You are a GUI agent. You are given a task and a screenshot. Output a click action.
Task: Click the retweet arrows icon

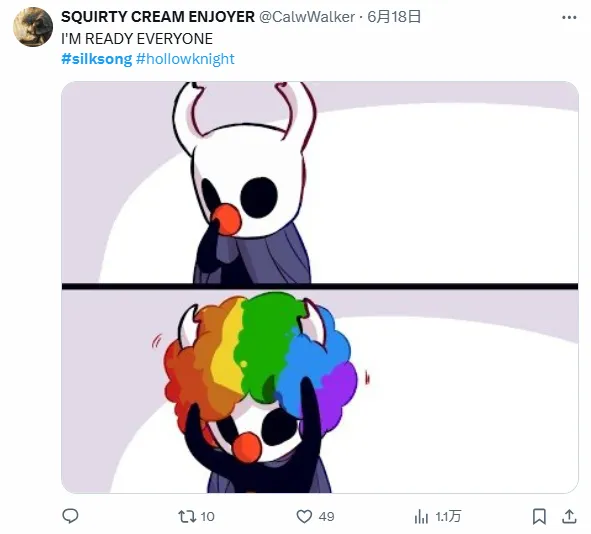[187, 516]
